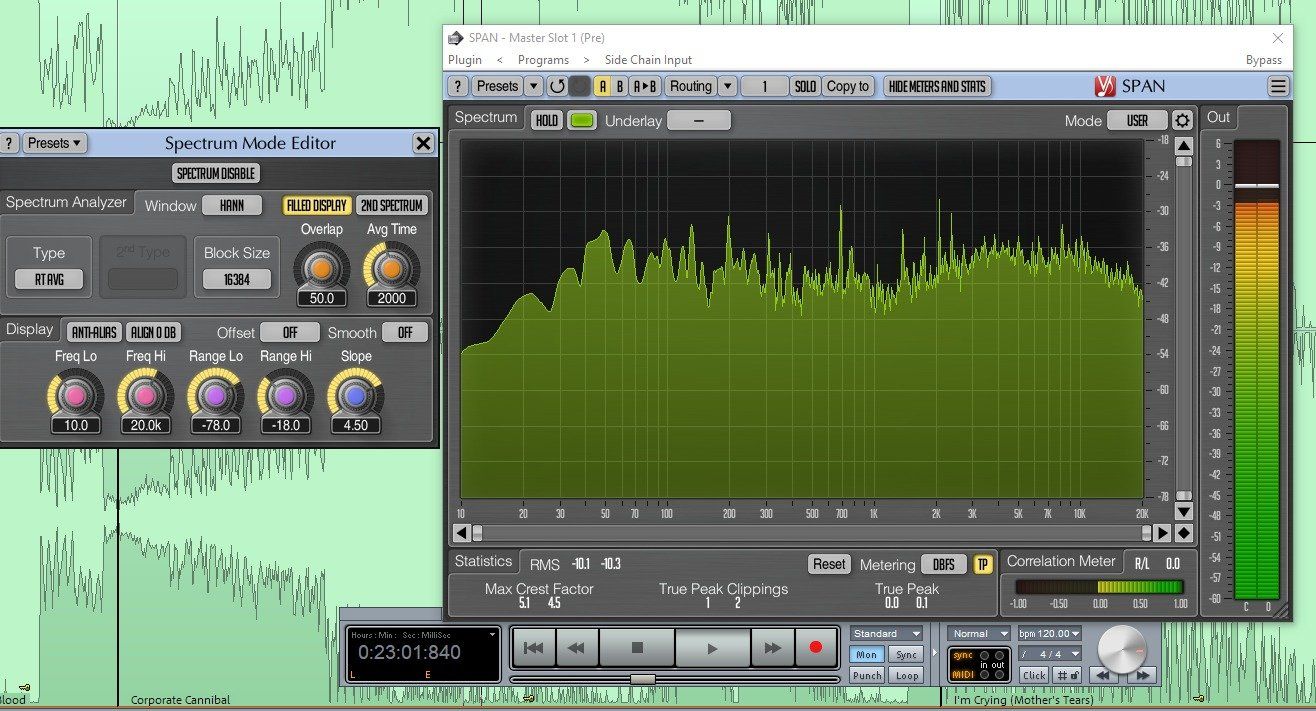Viewport: 1316px width, 711px height.
Task: Click the silver jog wheel knob
Action: tap(1122, 649)
